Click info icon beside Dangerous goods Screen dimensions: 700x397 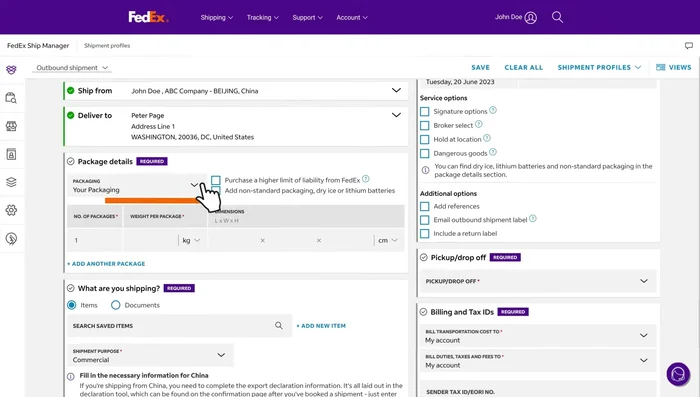point(493,152)
